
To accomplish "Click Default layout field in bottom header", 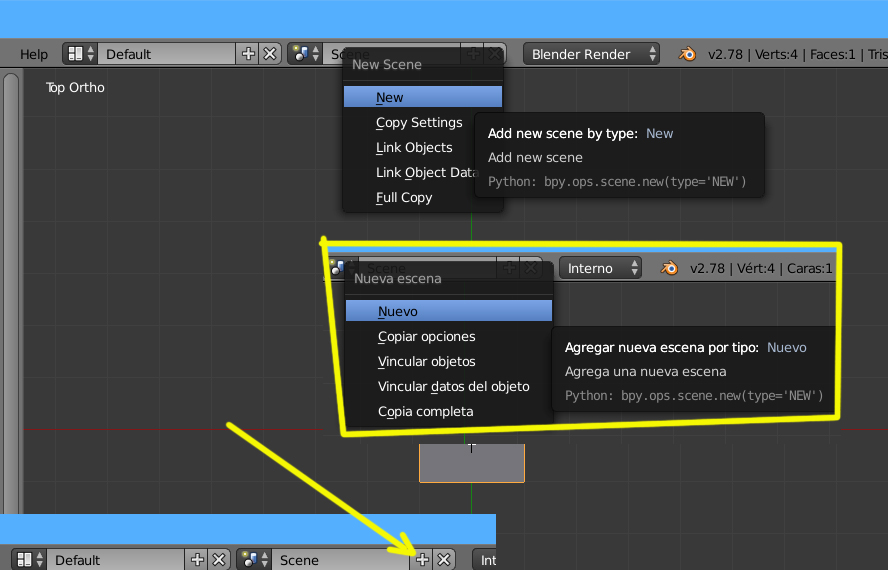I will [x=115, y=560].
